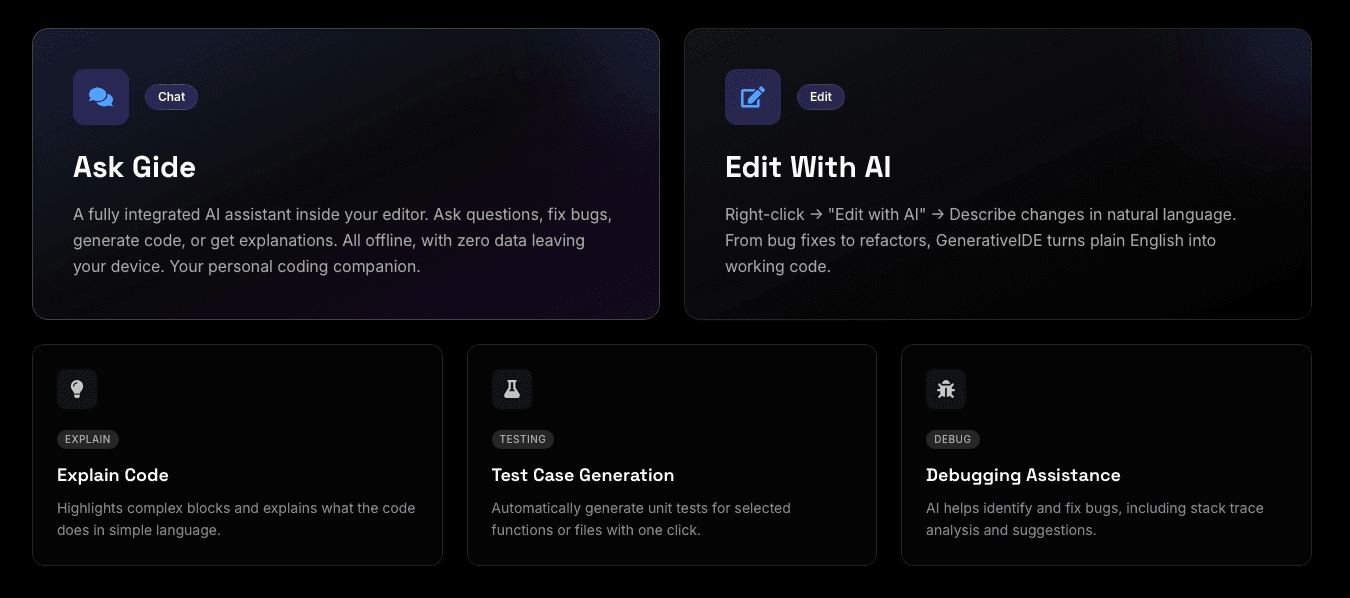Click the chat bubbles icon

click(x=101, y=97)
